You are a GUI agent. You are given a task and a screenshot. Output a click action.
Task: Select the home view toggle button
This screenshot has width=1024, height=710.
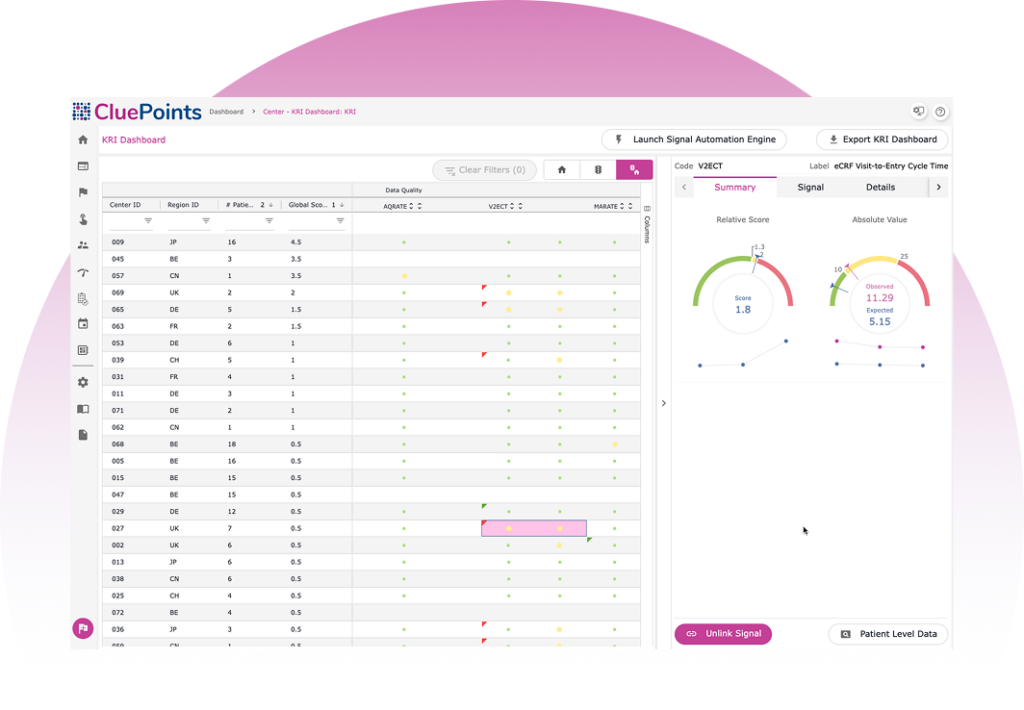tap(562, 170)
